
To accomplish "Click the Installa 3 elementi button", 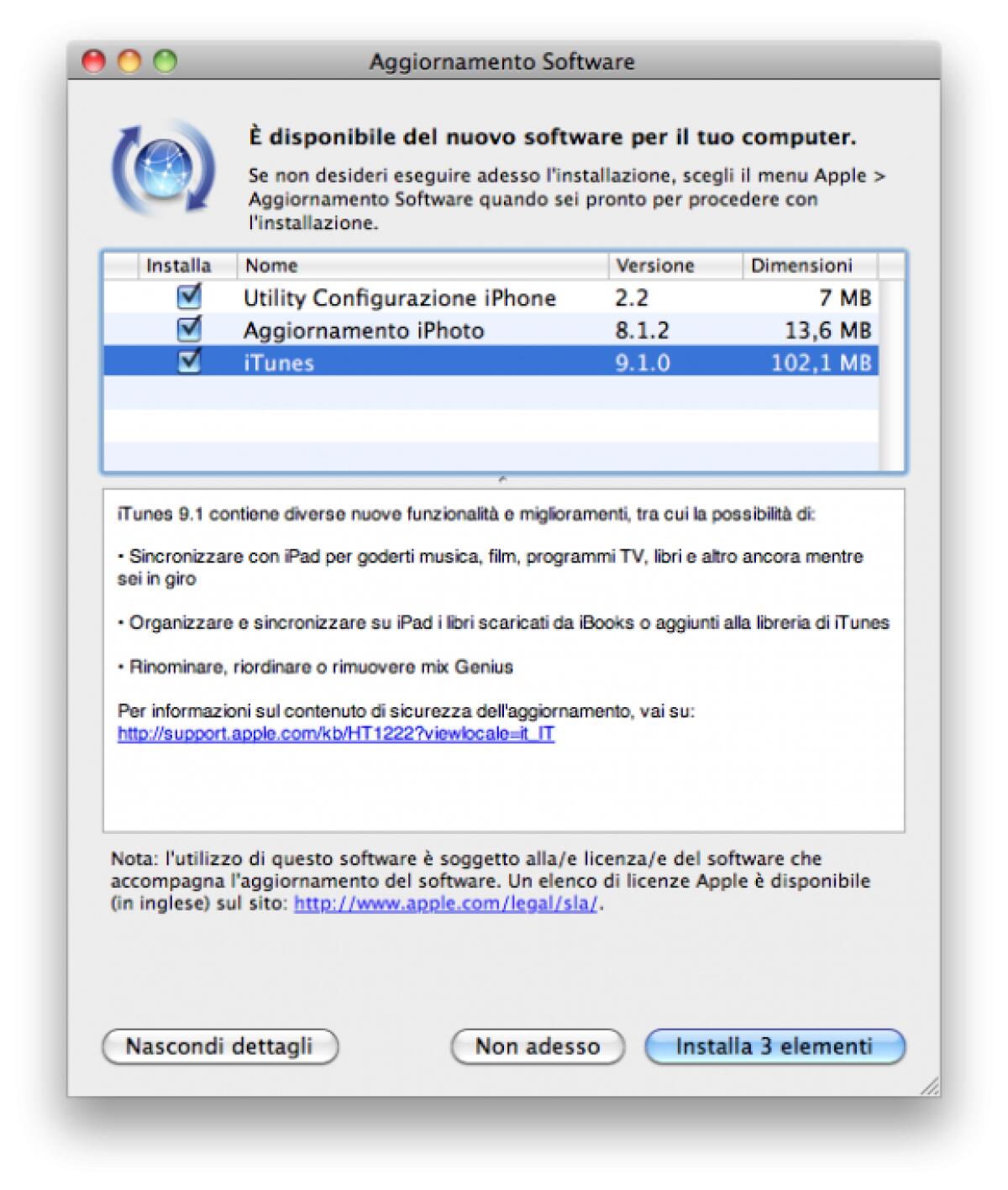I will tap(774, 1046).
